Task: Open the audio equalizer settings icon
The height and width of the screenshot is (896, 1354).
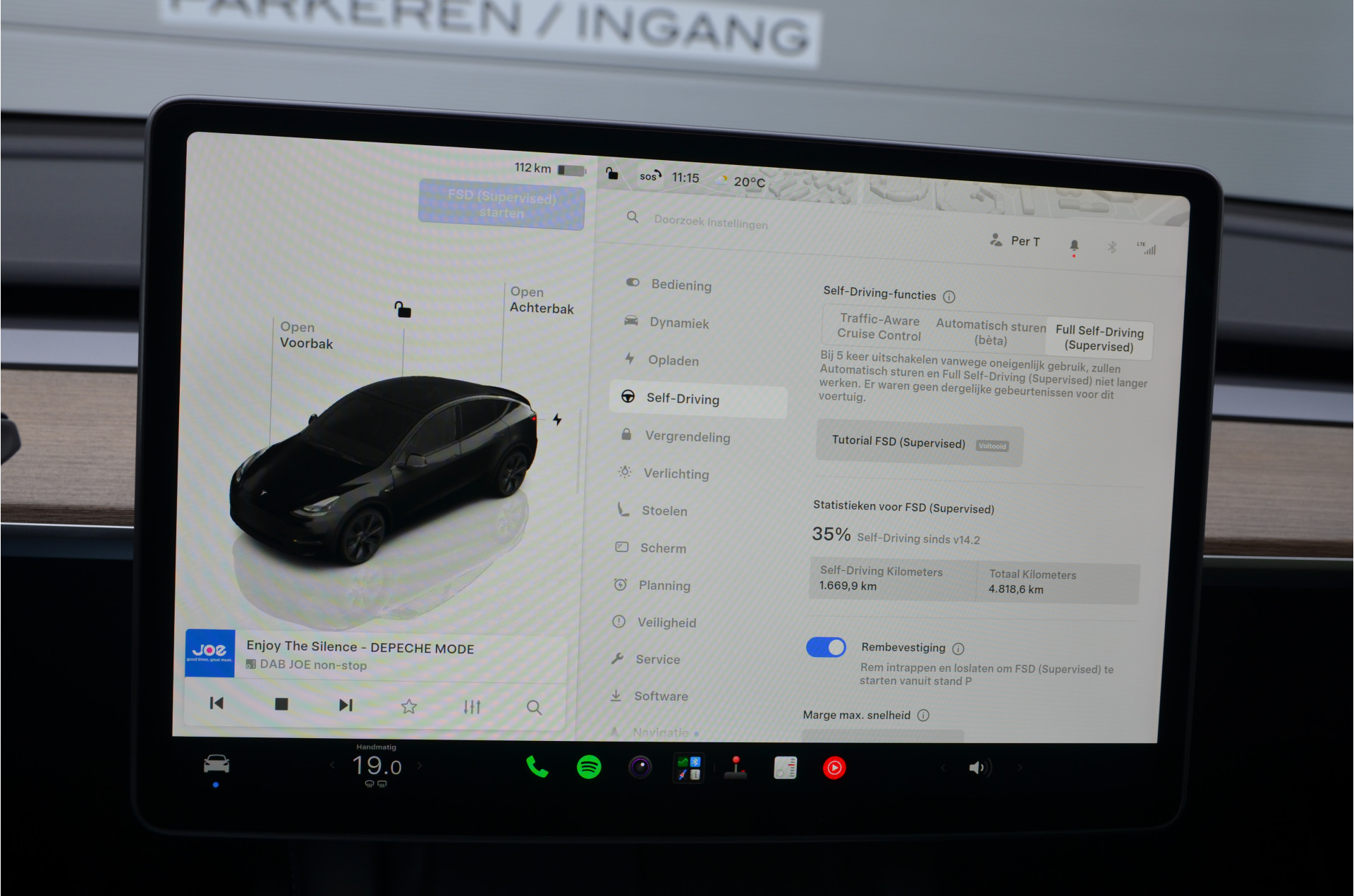Action: tap(472, 706)
